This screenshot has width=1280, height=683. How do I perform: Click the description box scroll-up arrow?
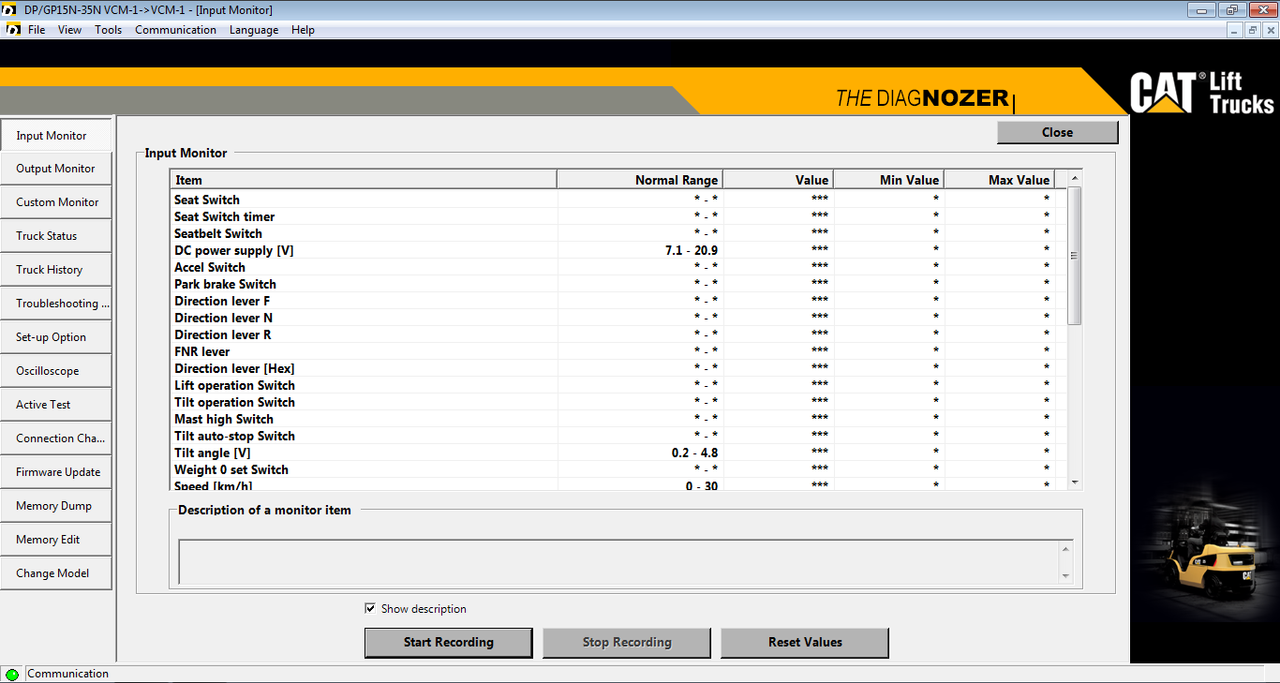[x=1066, y=548]
